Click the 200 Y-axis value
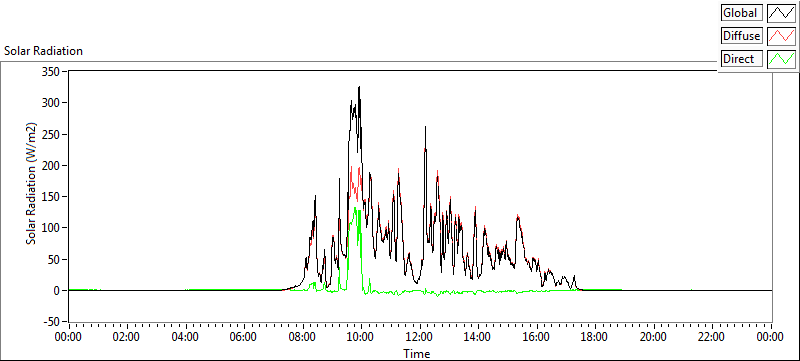This screenshot has height=361, width=800. click(52, 165)
